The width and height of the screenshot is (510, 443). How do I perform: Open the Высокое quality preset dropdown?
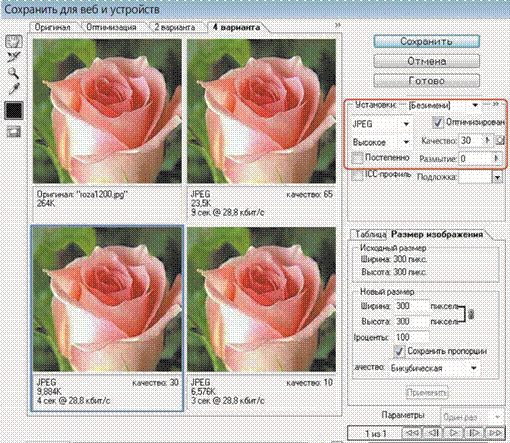coord(382,142)
